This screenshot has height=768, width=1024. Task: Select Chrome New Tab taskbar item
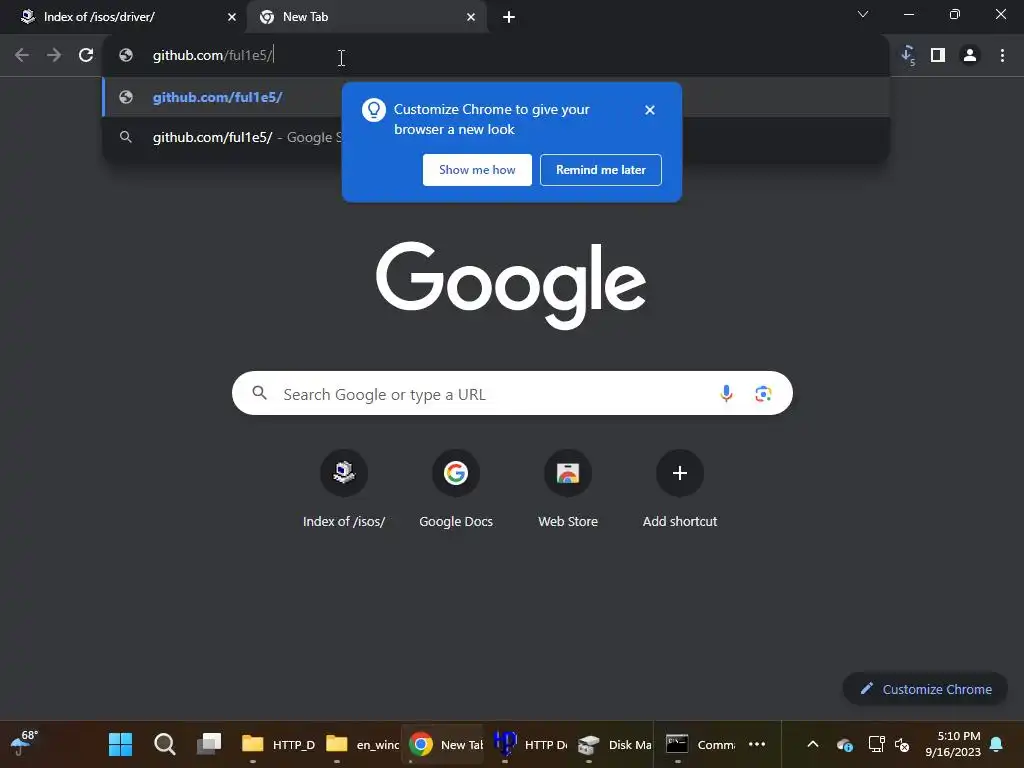(445, 744)
